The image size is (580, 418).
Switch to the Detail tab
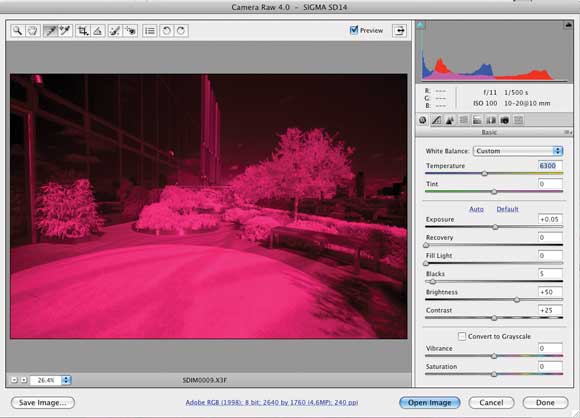tap(450, 120)
